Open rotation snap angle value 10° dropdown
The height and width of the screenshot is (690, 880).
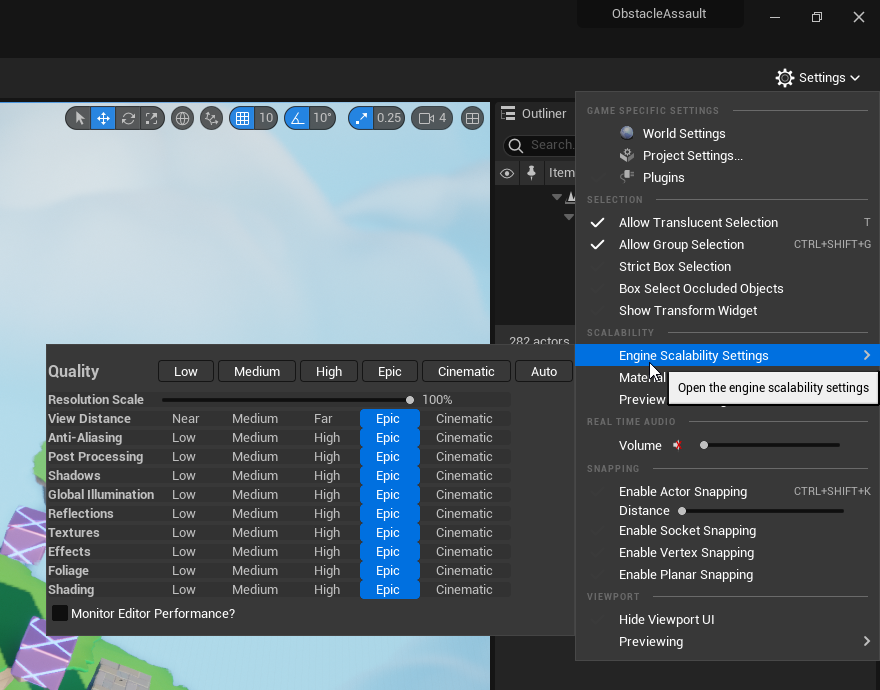point(322,118)
